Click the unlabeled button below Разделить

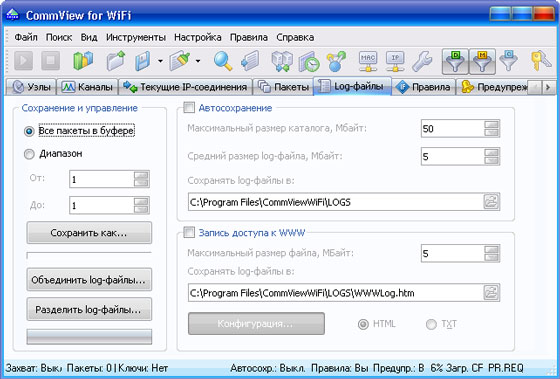(x=89, y=337)
